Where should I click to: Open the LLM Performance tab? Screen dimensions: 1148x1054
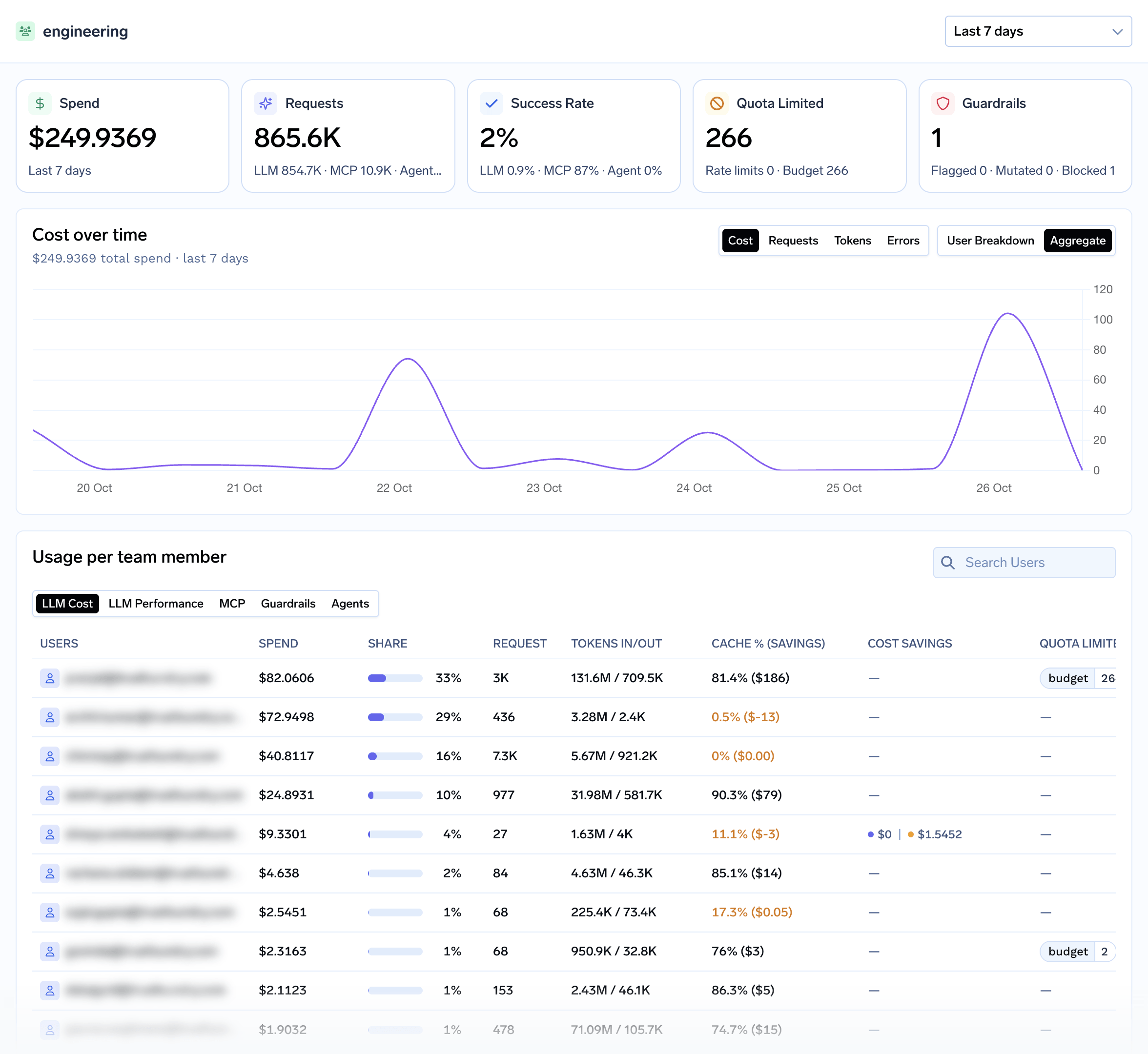[156, 604]
